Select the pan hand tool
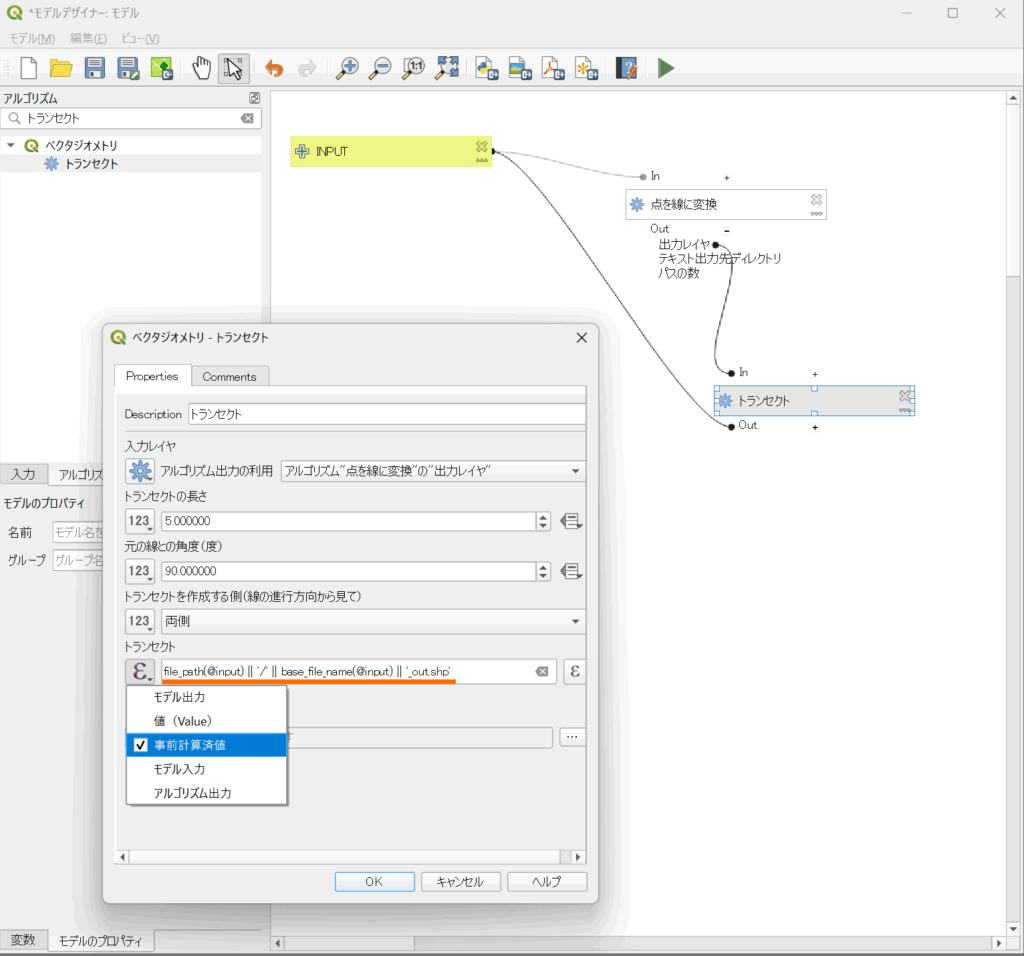The height and width of the screenshot is (956, 1024). [x=201, y=68]
